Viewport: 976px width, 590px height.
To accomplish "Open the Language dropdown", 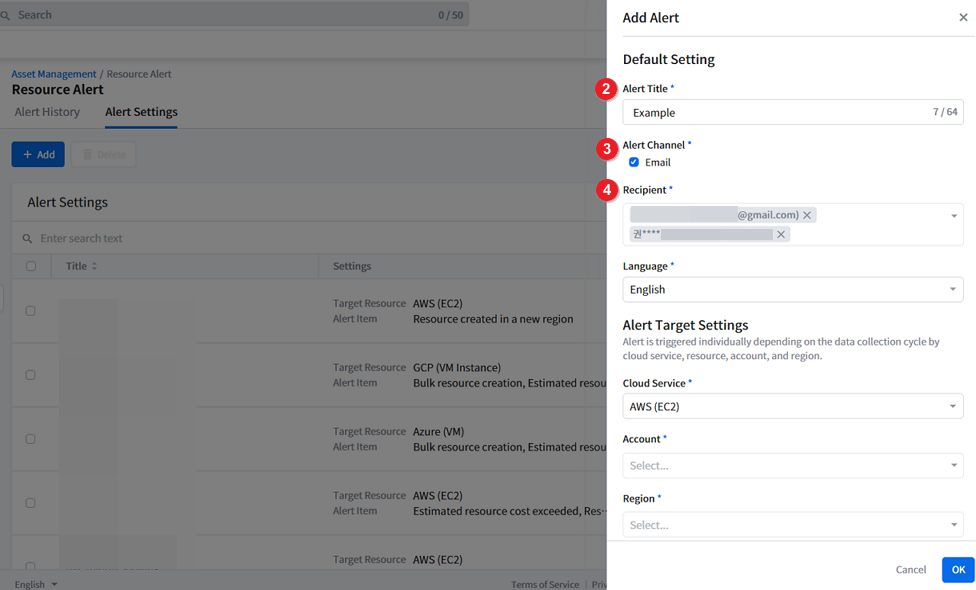I will [792, 290].
